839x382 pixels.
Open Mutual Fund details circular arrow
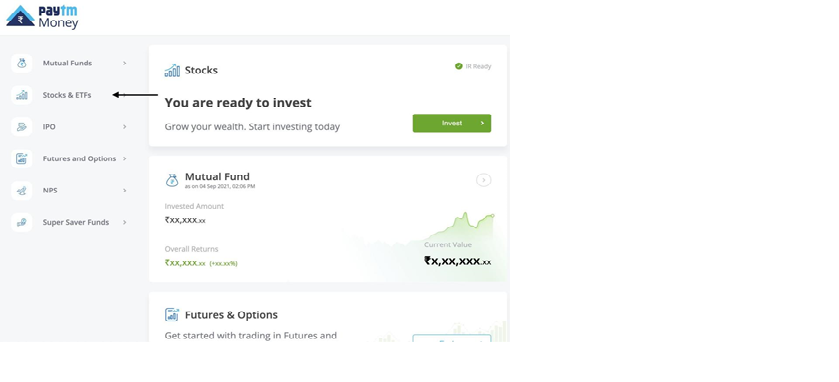tap(484, 180)
